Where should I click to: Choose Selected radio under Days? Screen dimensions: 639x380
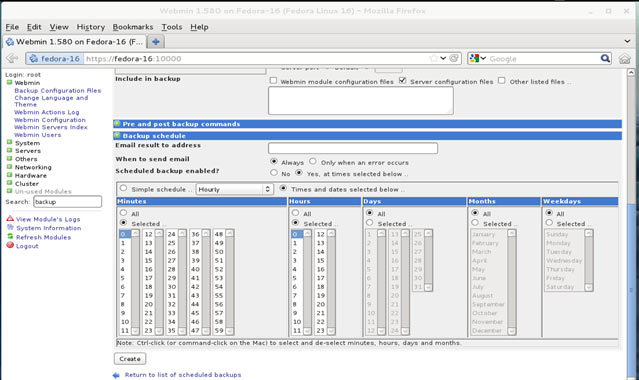370,223
